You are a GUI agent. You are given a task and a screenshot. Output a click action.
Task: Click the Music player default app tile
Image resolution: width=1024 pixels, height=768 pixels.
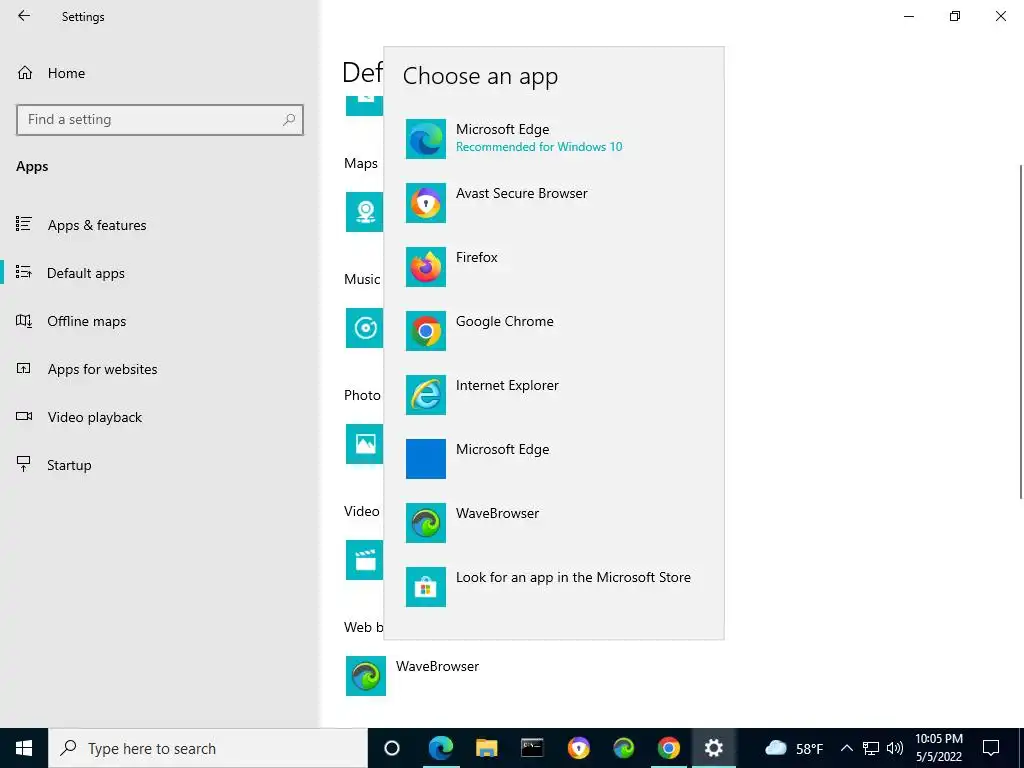point(364,328)
